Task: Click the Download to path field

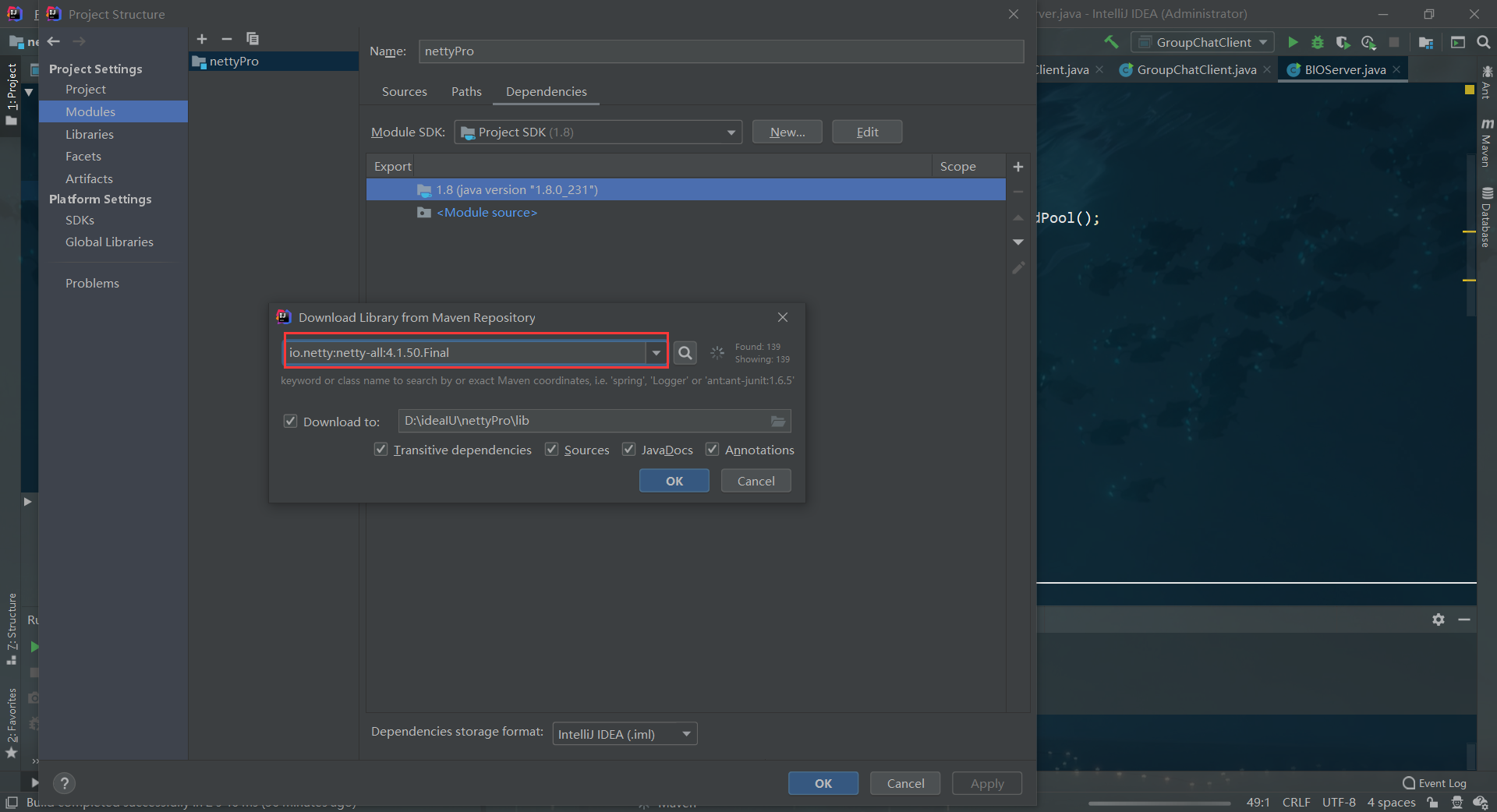Action: tap(583, 422)
